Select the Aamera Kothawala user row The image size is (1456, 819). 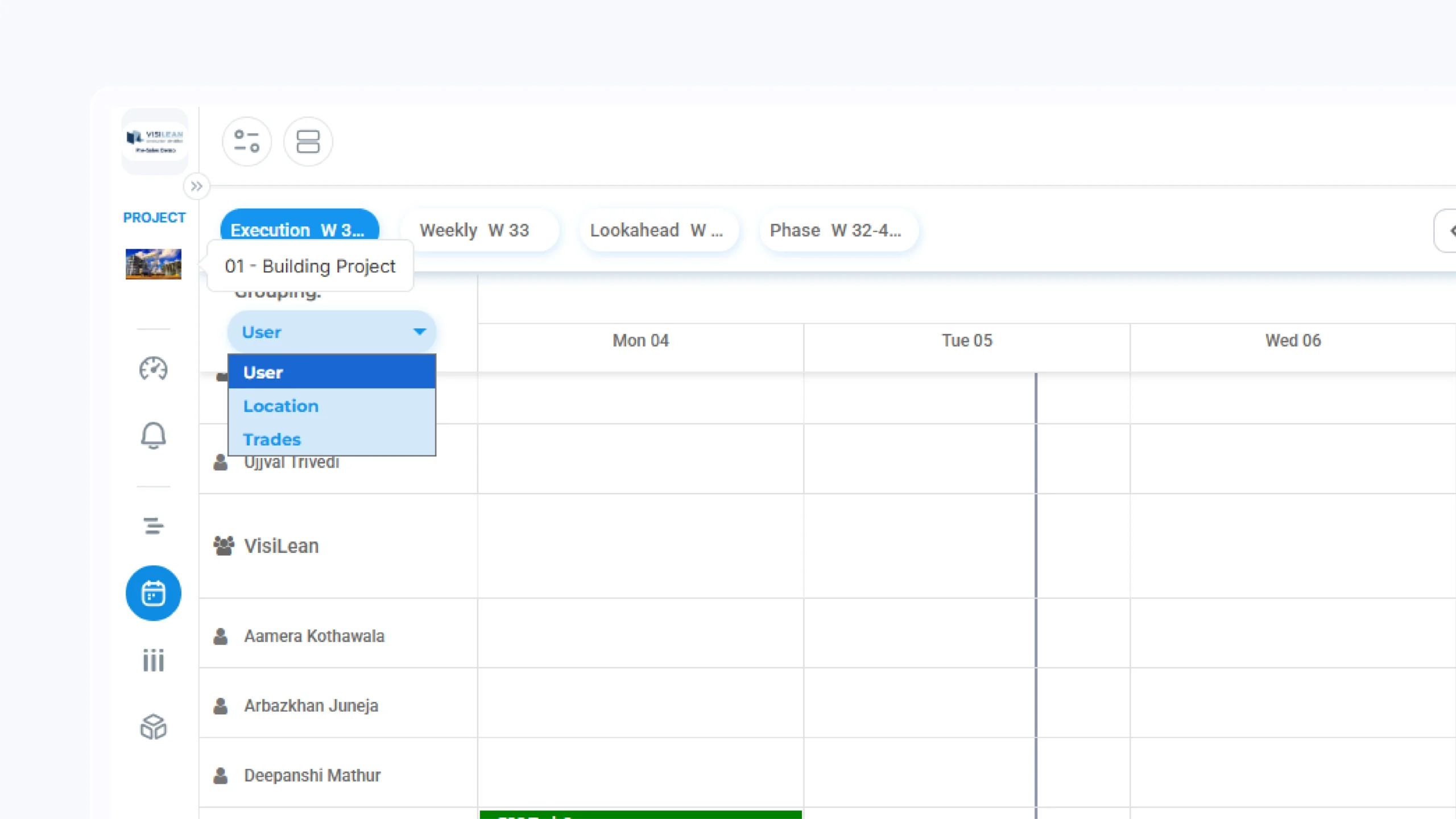314,636
